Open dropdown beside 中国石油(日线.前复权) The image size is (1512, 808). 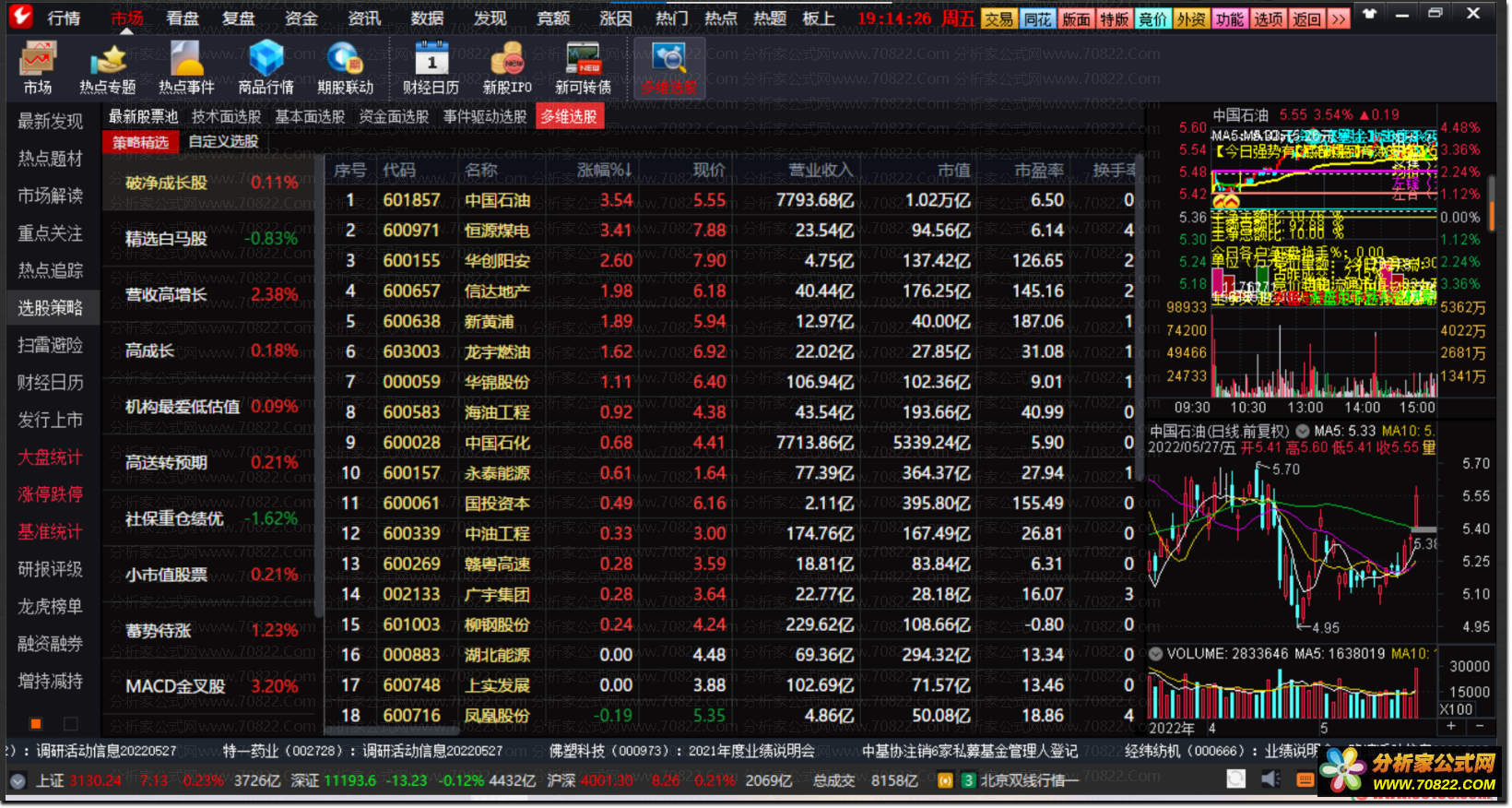click(x=1303, y=431)
